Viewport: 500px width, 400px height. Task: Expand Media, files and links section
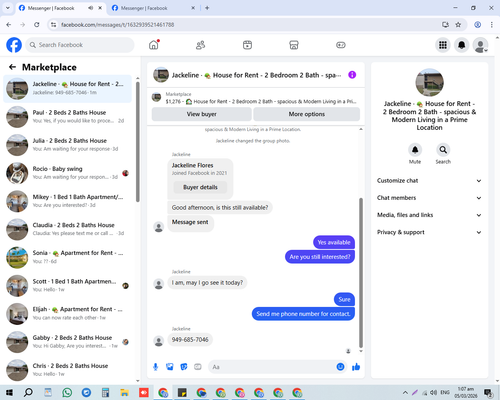[x=429, y=215]
